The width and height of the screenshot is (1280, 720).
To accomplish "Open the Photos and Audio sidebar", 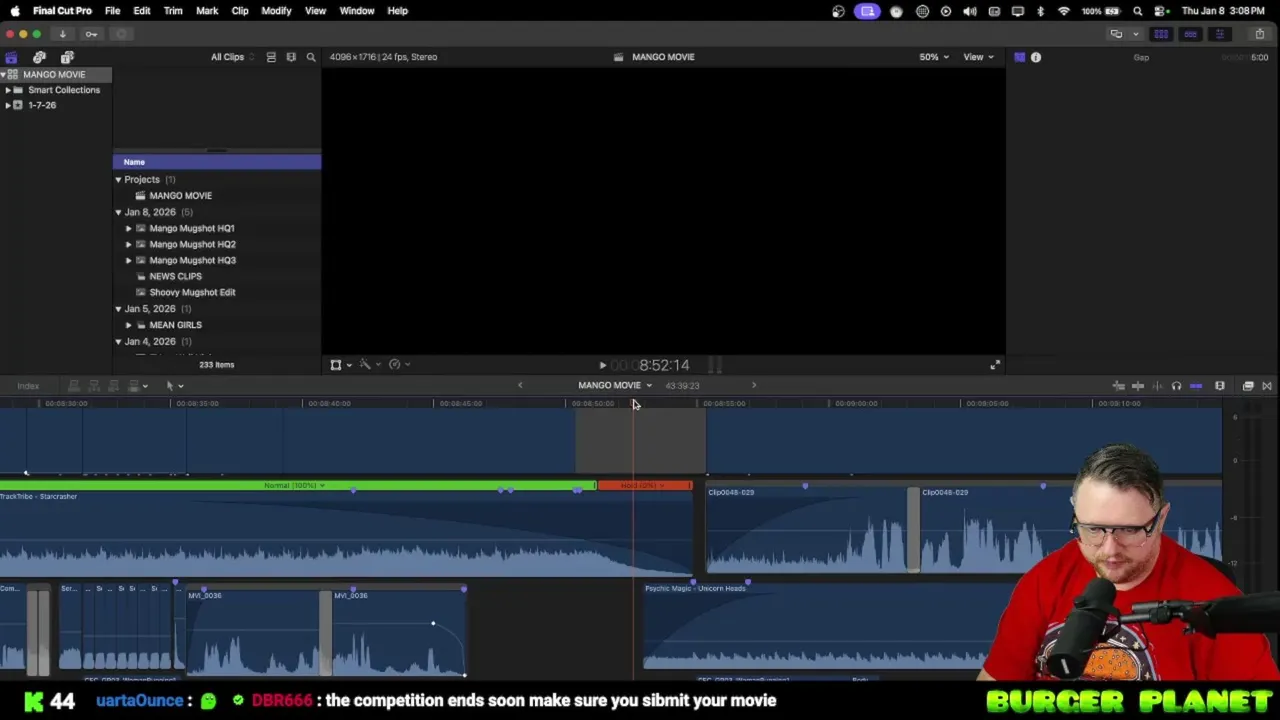I will point(39,57).
